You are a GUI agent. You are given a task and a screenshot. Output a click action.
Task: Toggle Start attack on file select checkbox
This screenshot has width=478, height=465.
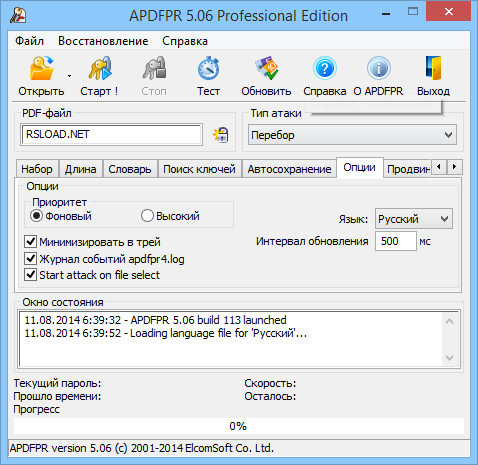(x=30, y=275)
